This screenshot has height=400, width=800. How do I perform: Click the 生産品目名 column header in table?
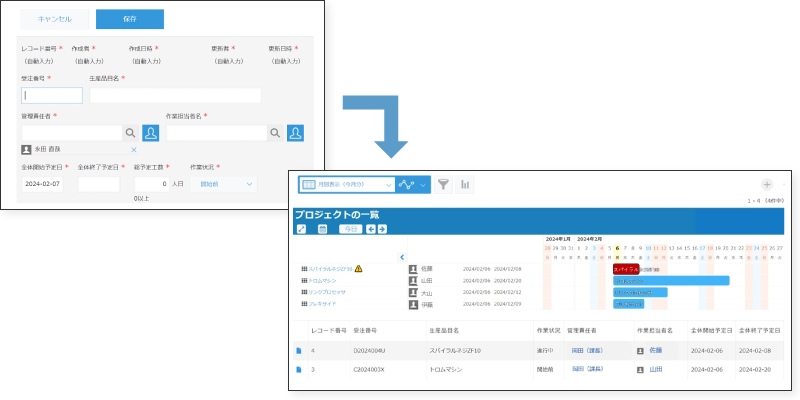444,331
